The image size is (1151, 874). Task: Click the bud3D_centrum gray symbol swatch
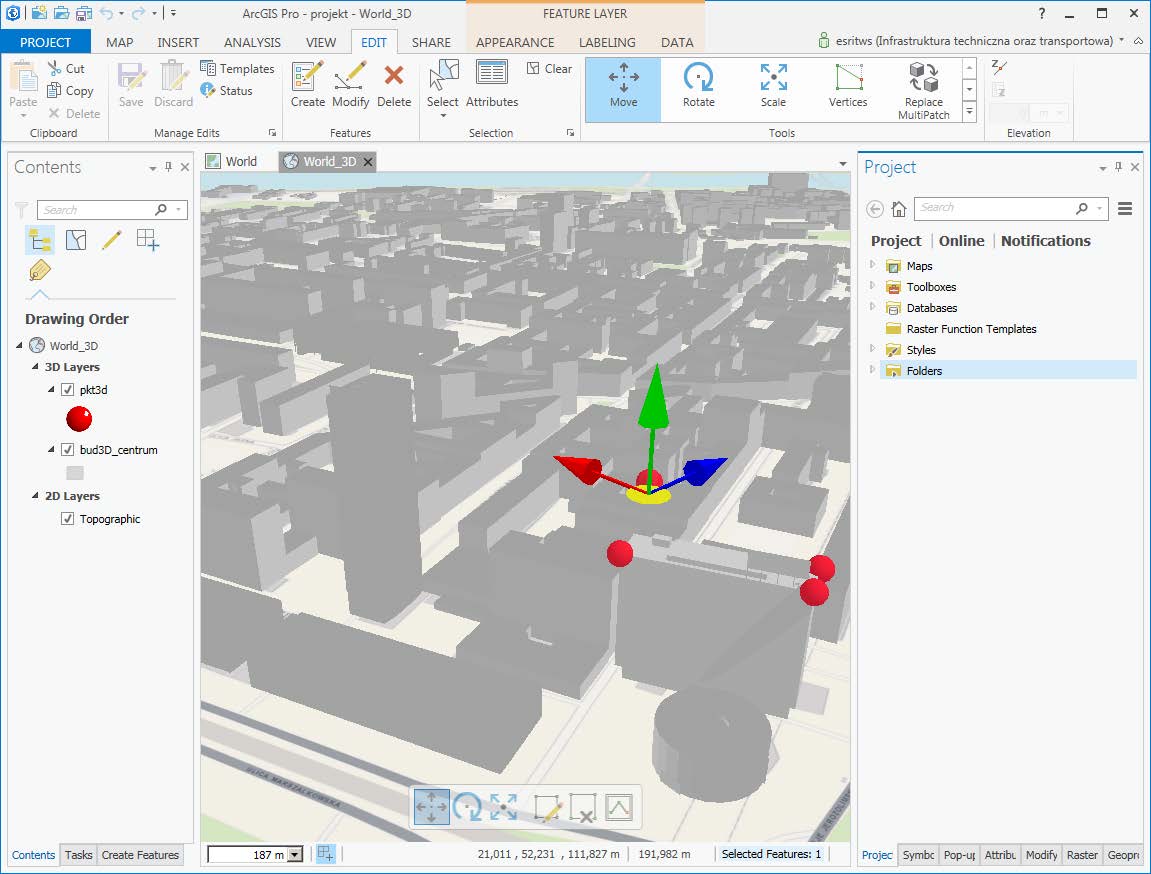(75, 473)
